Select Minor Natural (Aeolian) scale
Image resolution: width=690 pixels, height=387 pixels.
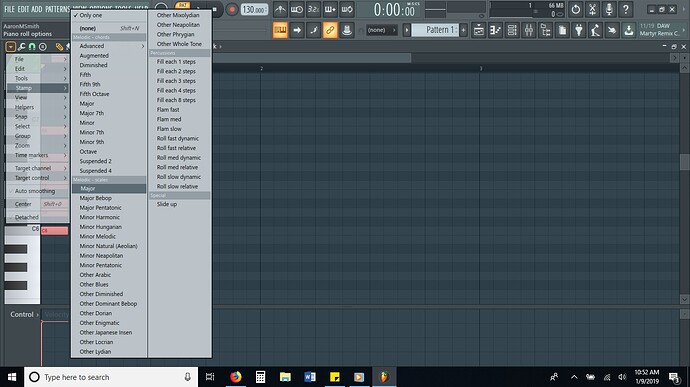(x=109, y=246)
